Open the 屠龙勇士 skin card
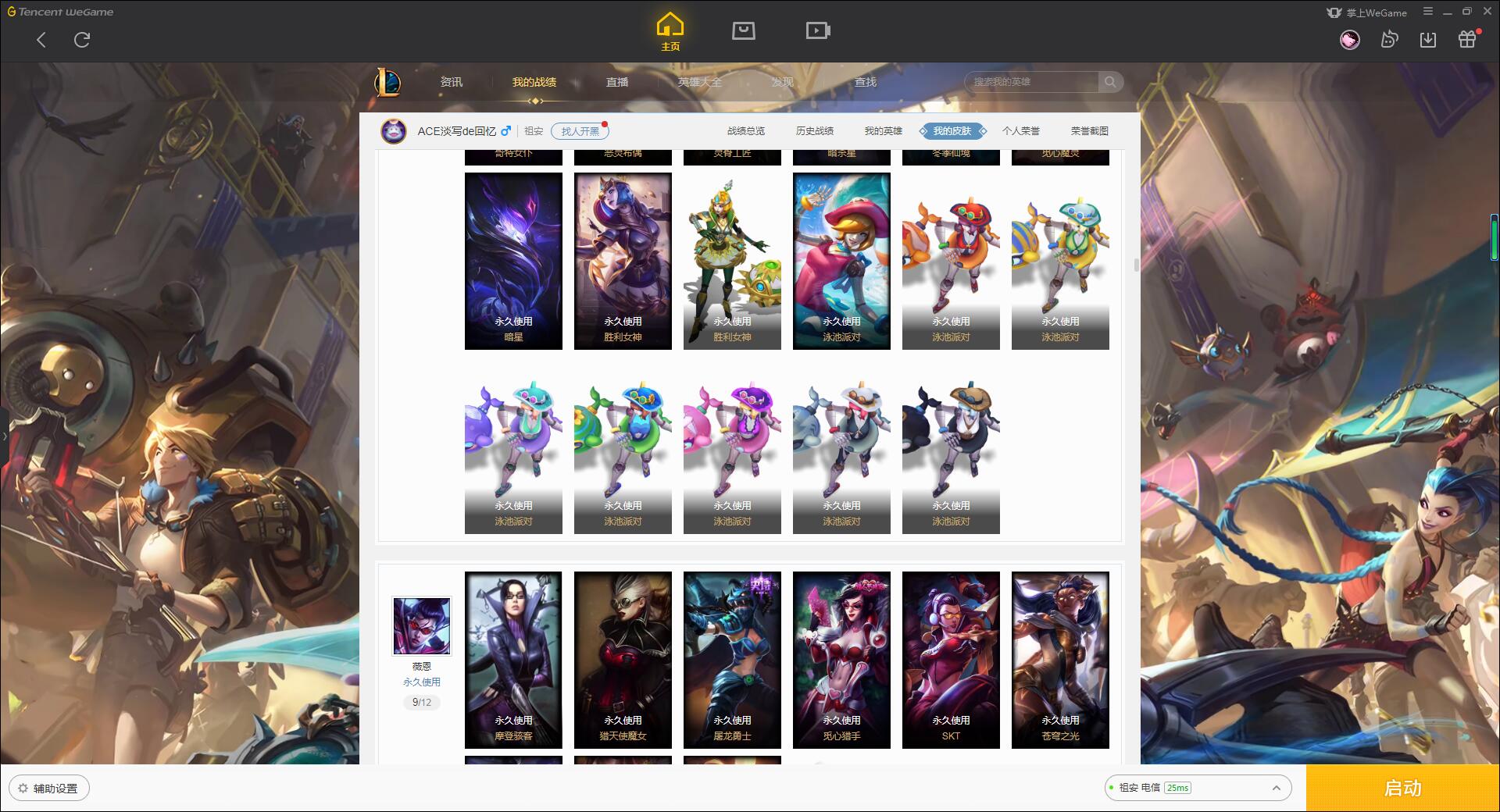 [x=732, y=660]
